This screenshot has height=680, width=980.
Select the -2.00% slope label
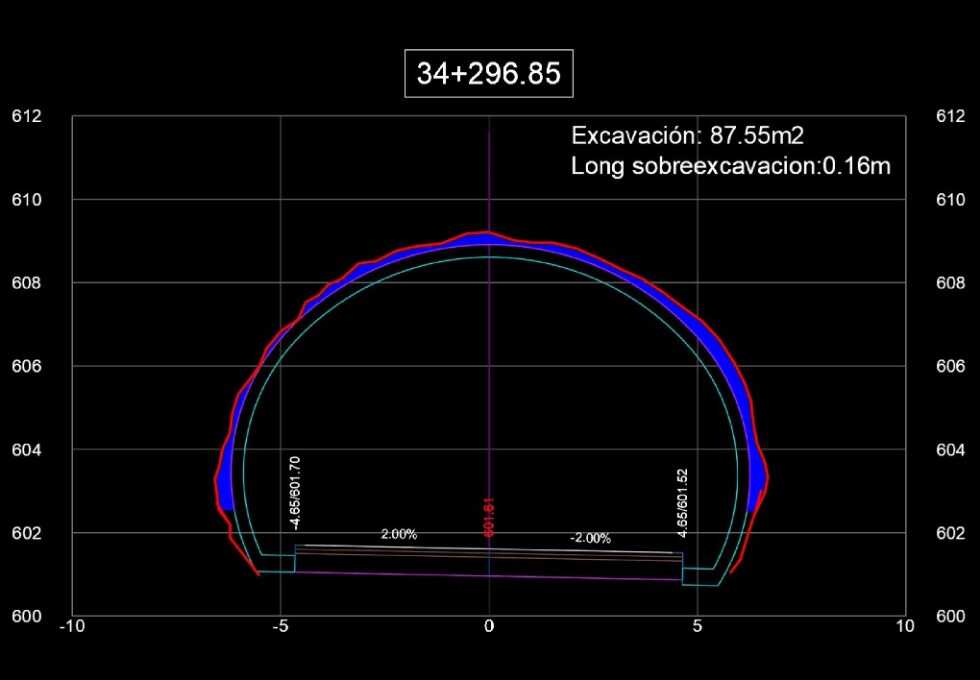coord(590,538)
